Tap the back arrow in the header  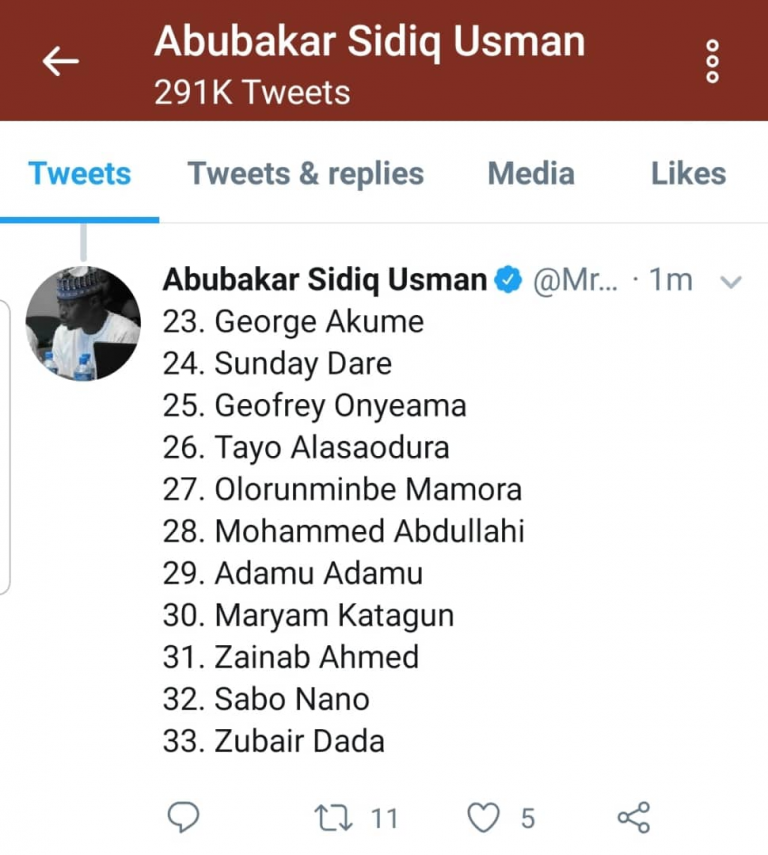60,61
